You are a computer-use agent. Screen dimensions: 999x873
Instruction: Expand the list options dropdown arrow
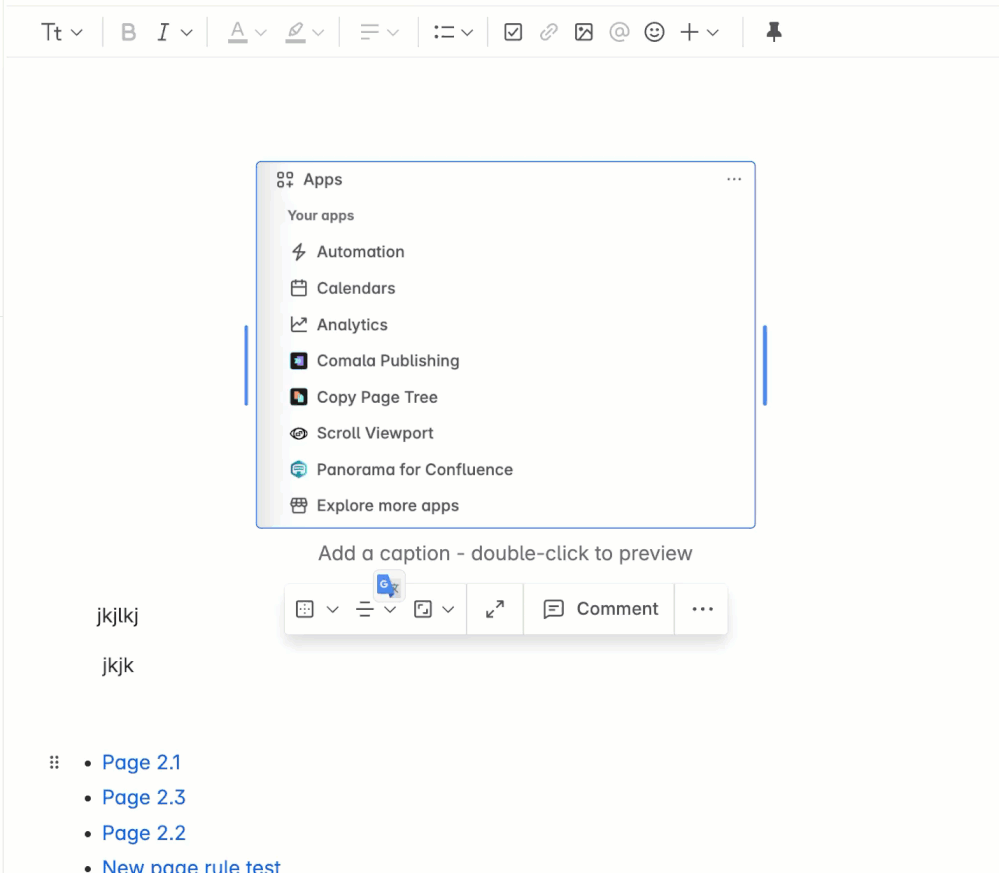pyautogui.click(x=467, y=32)
